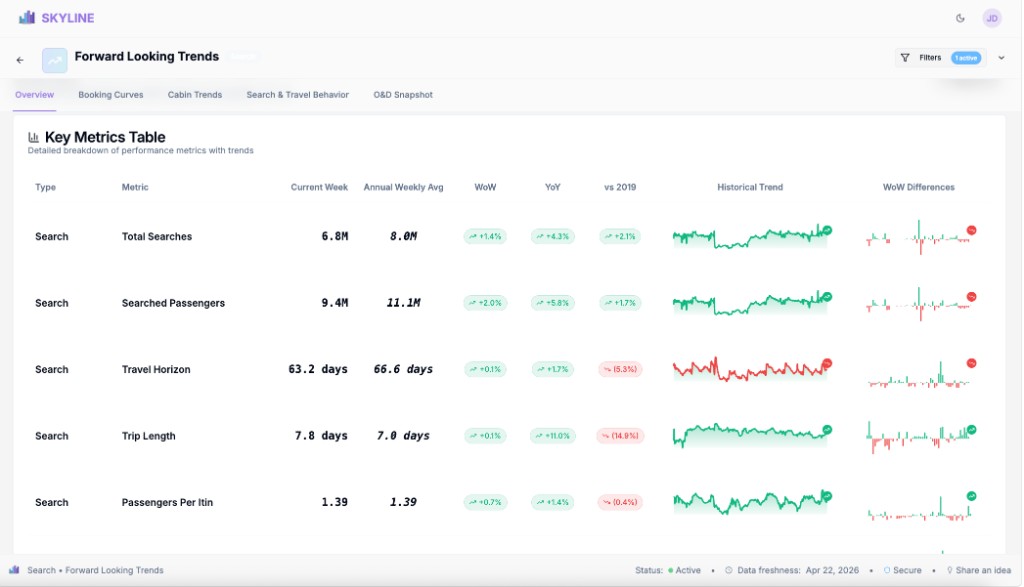
Task: Click Trip Length (14.9%) red badge
Action: [620, 436]
